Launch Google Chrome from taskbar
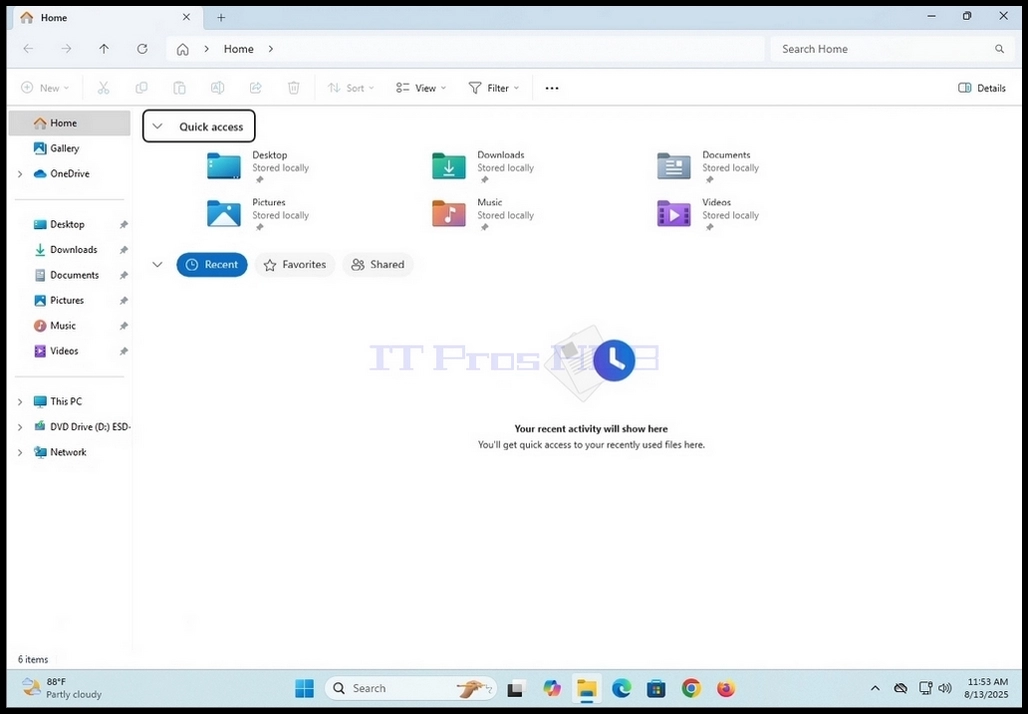 click(x=691, y=688)
